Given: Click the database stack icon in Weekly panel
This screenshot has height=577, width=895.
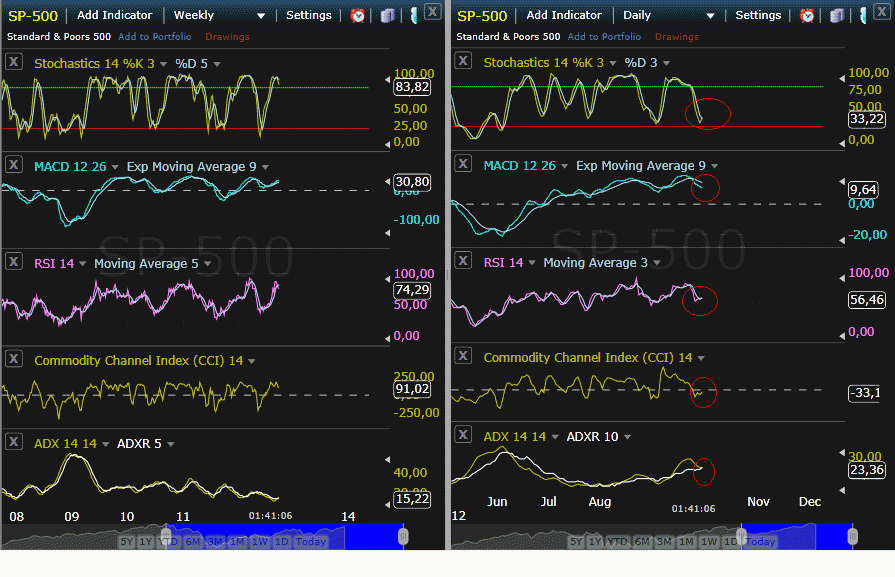Looking at the screenshot, I should pyautogui.click(x=388, y=15).
